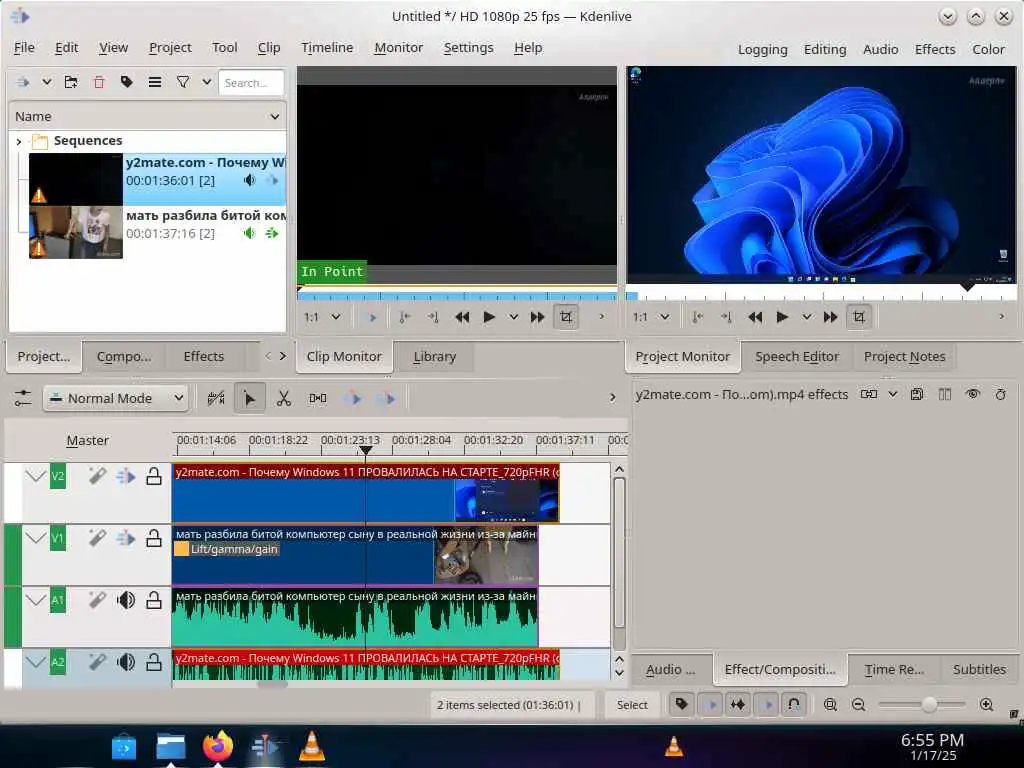This screenshot has height=768, width=1024.
Task: Open the Project menu
Action: [x=170, y=48]
